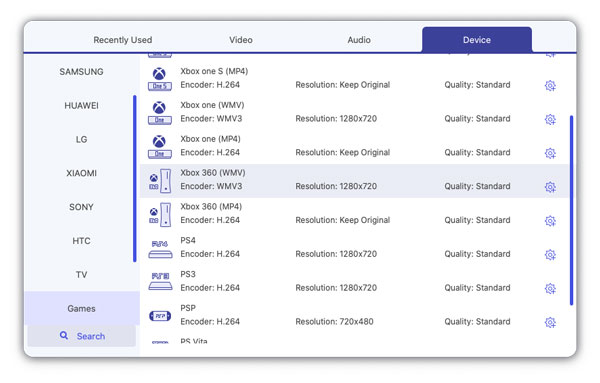Open the Audio tab
The height and width of the screenshot is (383, 600).
coord(359,40)
